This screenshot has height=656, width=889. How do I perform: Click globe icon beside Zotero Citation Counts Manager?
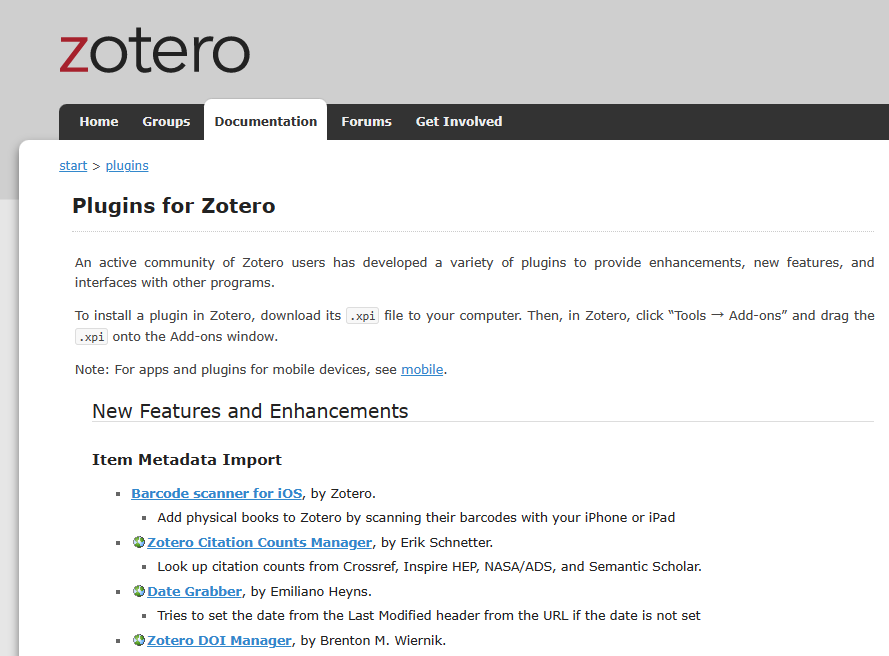pyautogui.click(x=139, y=542)
